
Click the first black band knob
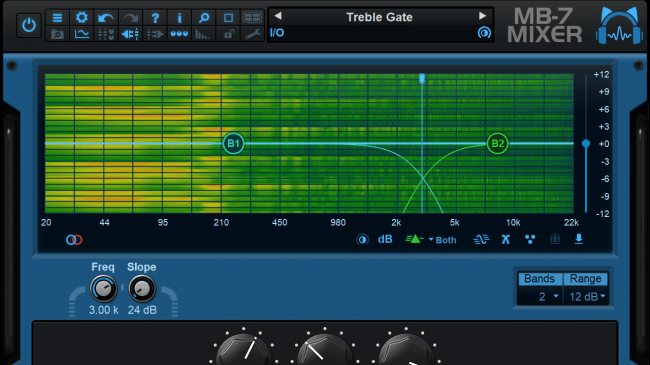tap(244, 350)
